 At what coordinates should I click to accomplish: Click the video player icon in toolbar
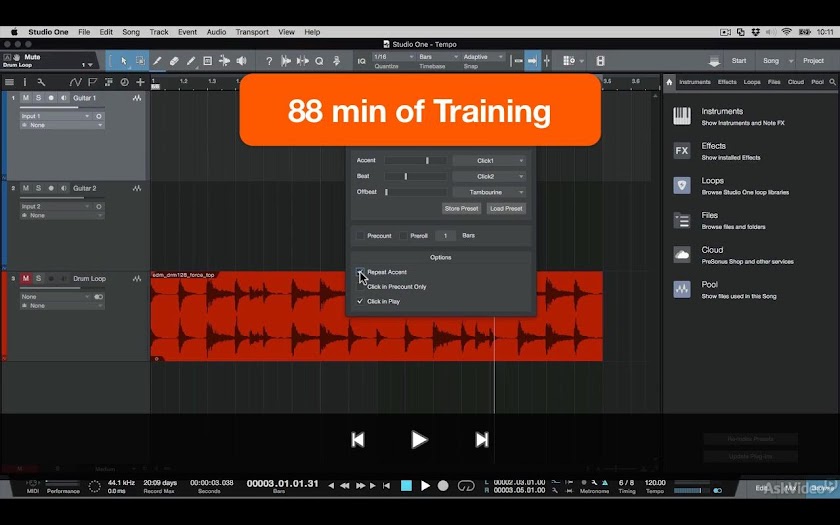pyautogui.click(x=601, y=61)
